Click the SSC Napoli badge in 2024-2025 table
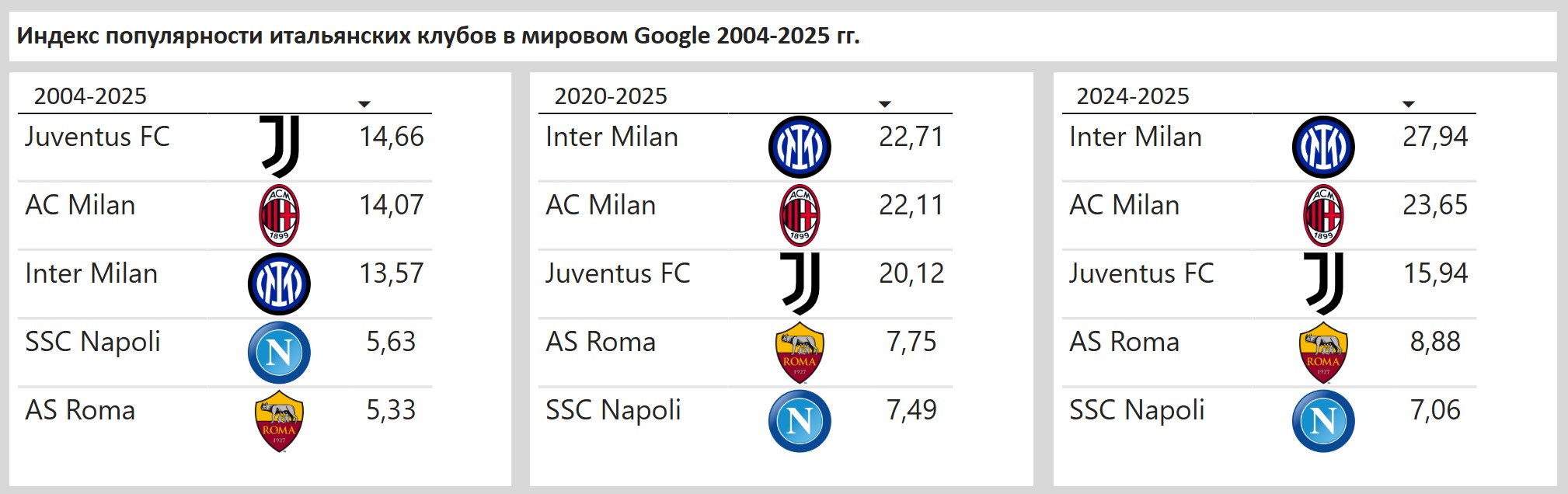The width and height of the screenshot is (1568, 494). coord(1323,420)
